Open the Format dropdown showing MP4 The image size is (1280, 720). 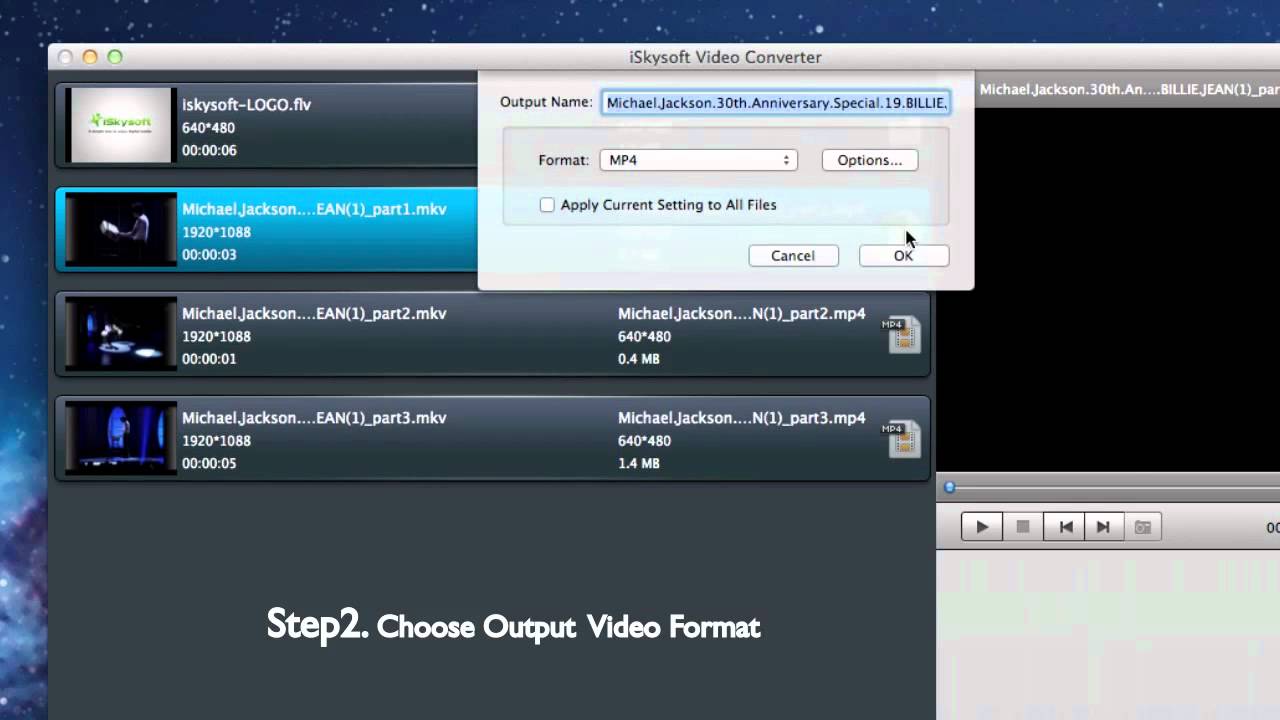(698, 160)
